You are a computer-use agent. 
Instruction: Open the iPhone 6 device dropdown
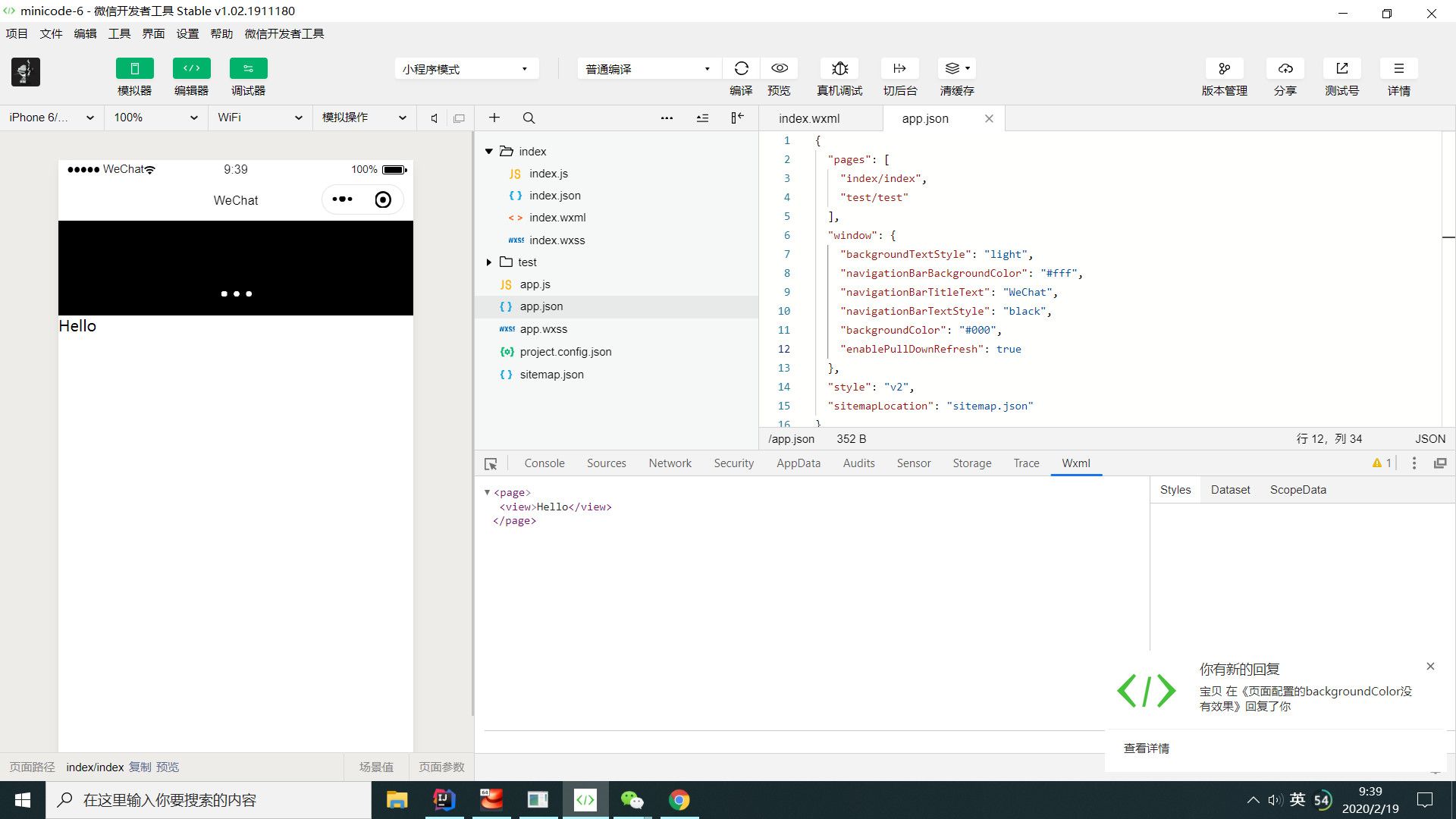(x=52, y=118)
